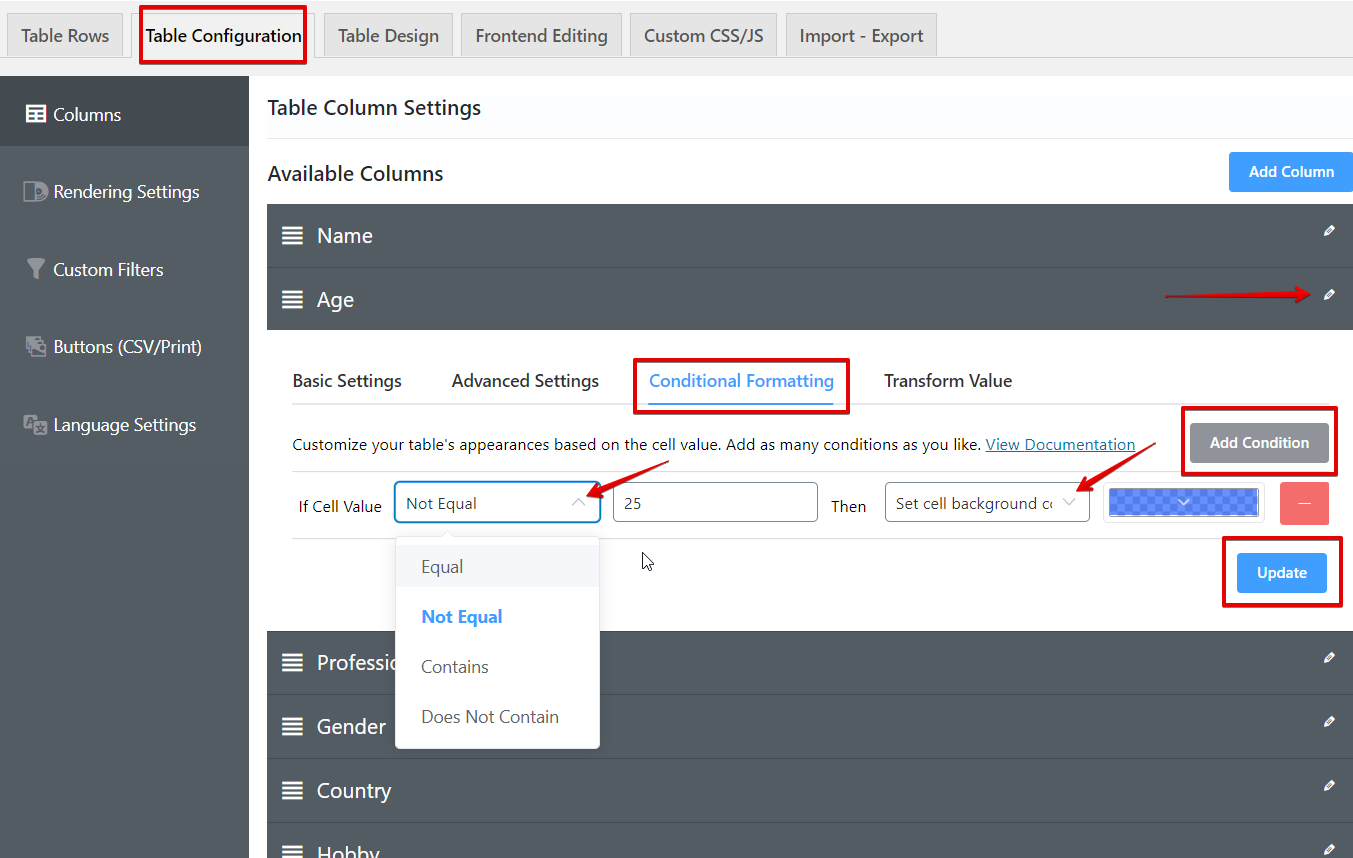Choose Does Not Contain from the list
The width and height of the screenshot is (1353, 858).
tap(498, 717)
